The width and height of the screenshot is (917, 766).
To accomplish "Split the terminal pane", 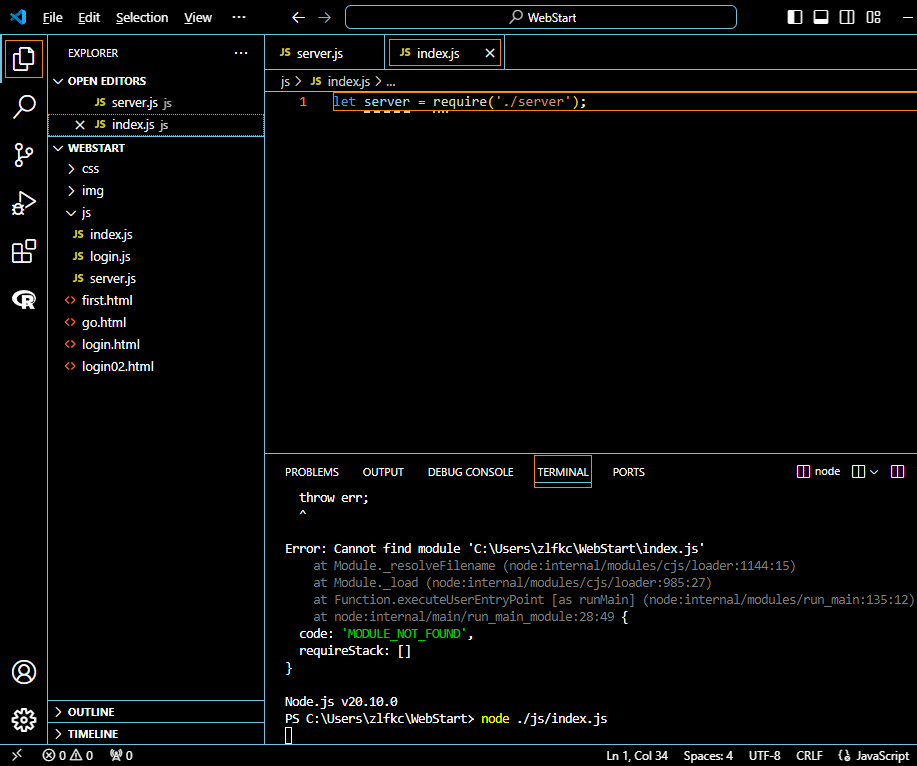I will point(858,471).
